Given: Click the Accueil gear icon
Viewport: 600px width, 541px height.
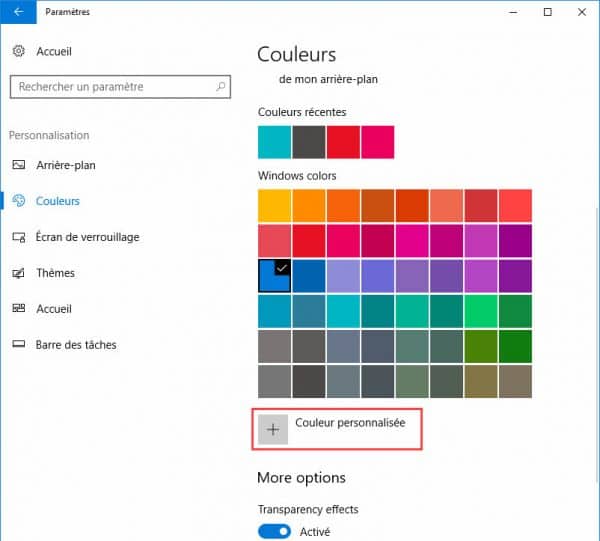Looking at the screenshot, I should click(17, 51).
